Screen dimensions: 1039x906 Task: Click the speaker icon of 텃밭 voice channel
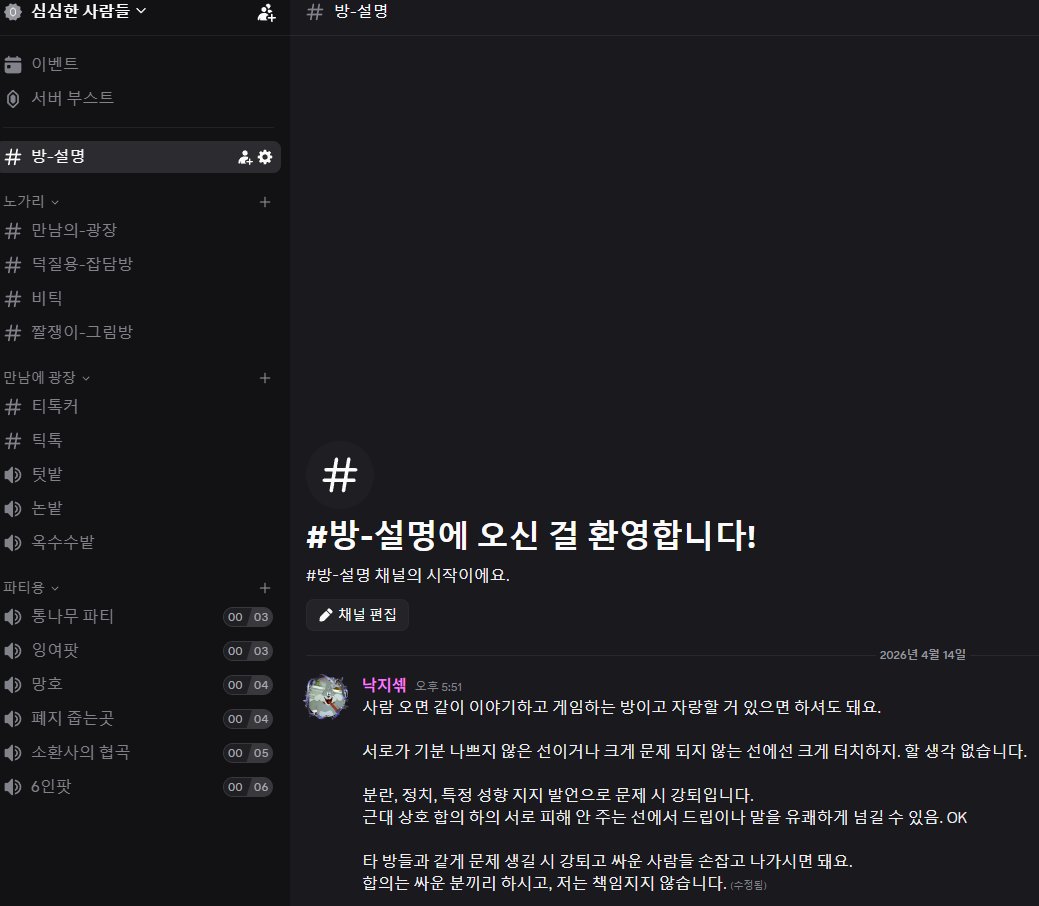pos(14,474)
